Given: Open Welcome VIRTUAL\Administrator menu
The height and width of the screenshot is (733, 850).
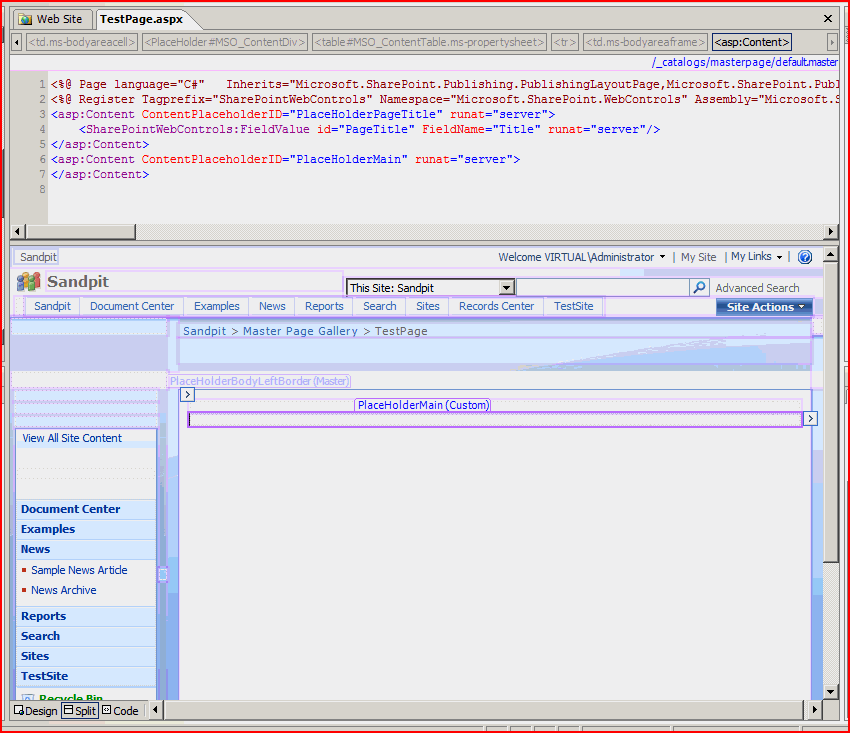Looking at the screenshot, I should 581,257.
